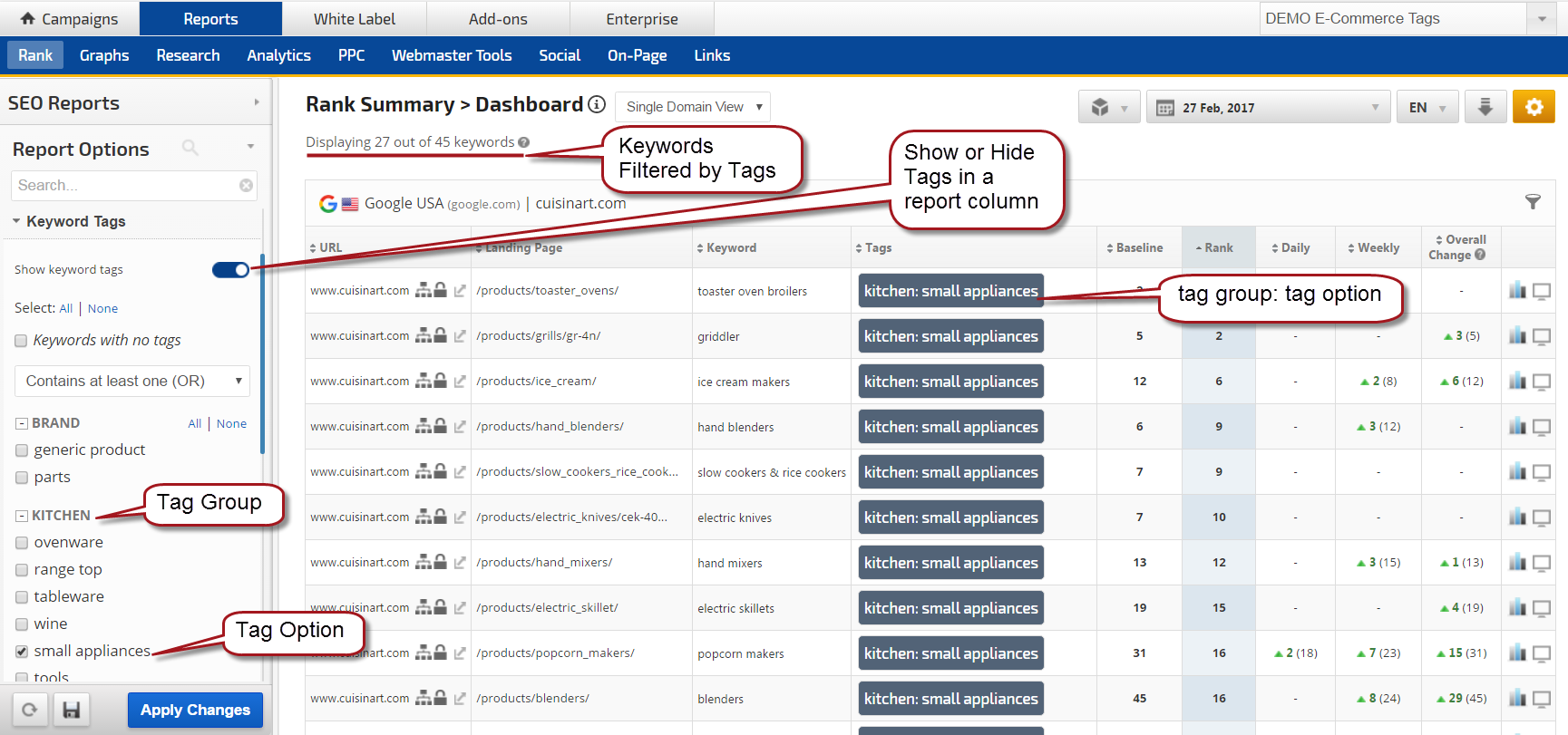Click the orange settings gear button

[x=1534, y=107]
